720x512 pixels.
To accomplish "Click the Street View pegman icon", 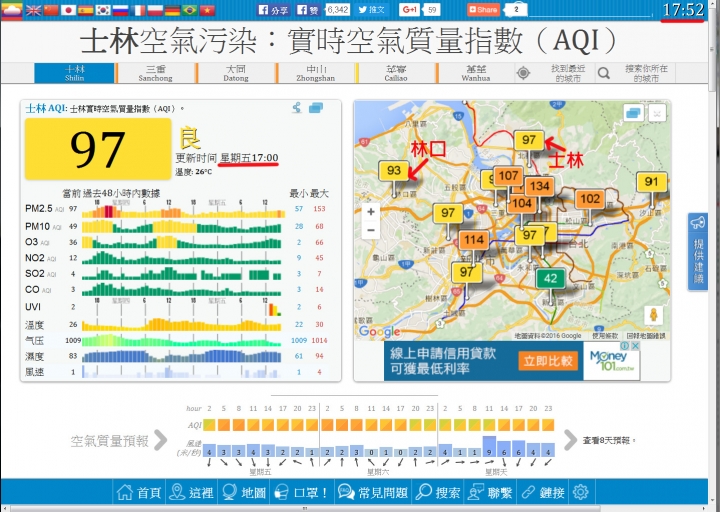I will pyautogui.click(x=653, y=315).
